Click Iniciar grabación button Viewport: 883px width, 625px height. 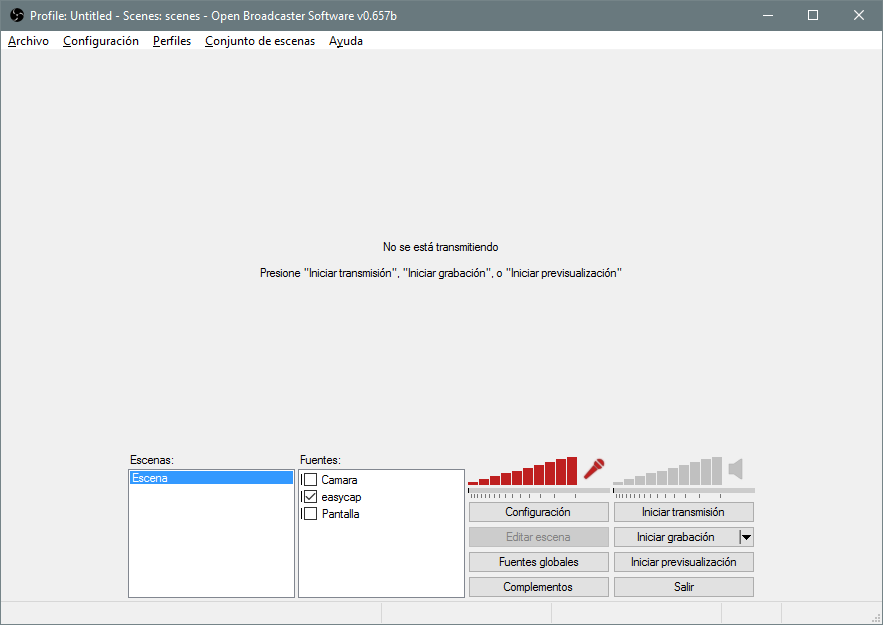676,537
